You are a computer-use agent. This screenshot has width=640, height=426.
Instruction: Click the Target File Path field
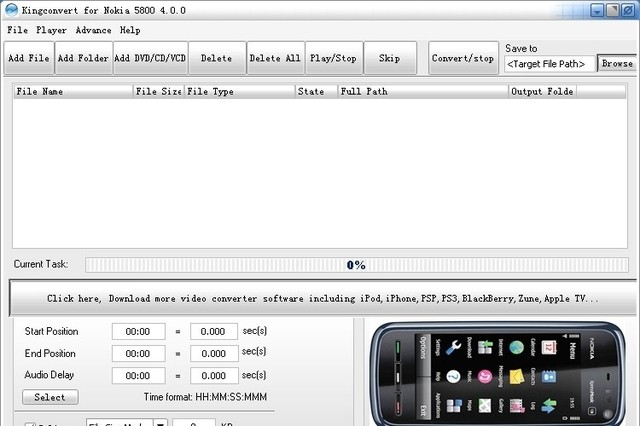549,64
